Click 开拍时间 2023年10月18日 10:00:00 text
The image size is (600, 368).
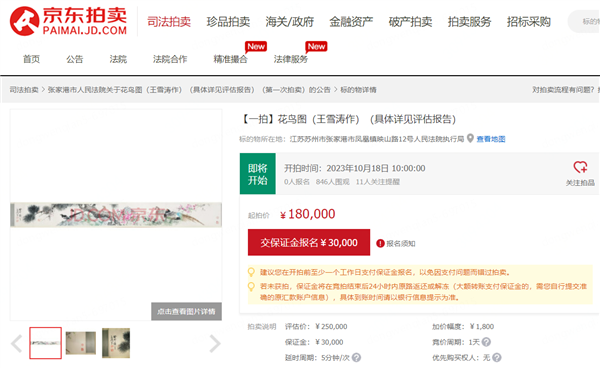click(x=354, y=168)
